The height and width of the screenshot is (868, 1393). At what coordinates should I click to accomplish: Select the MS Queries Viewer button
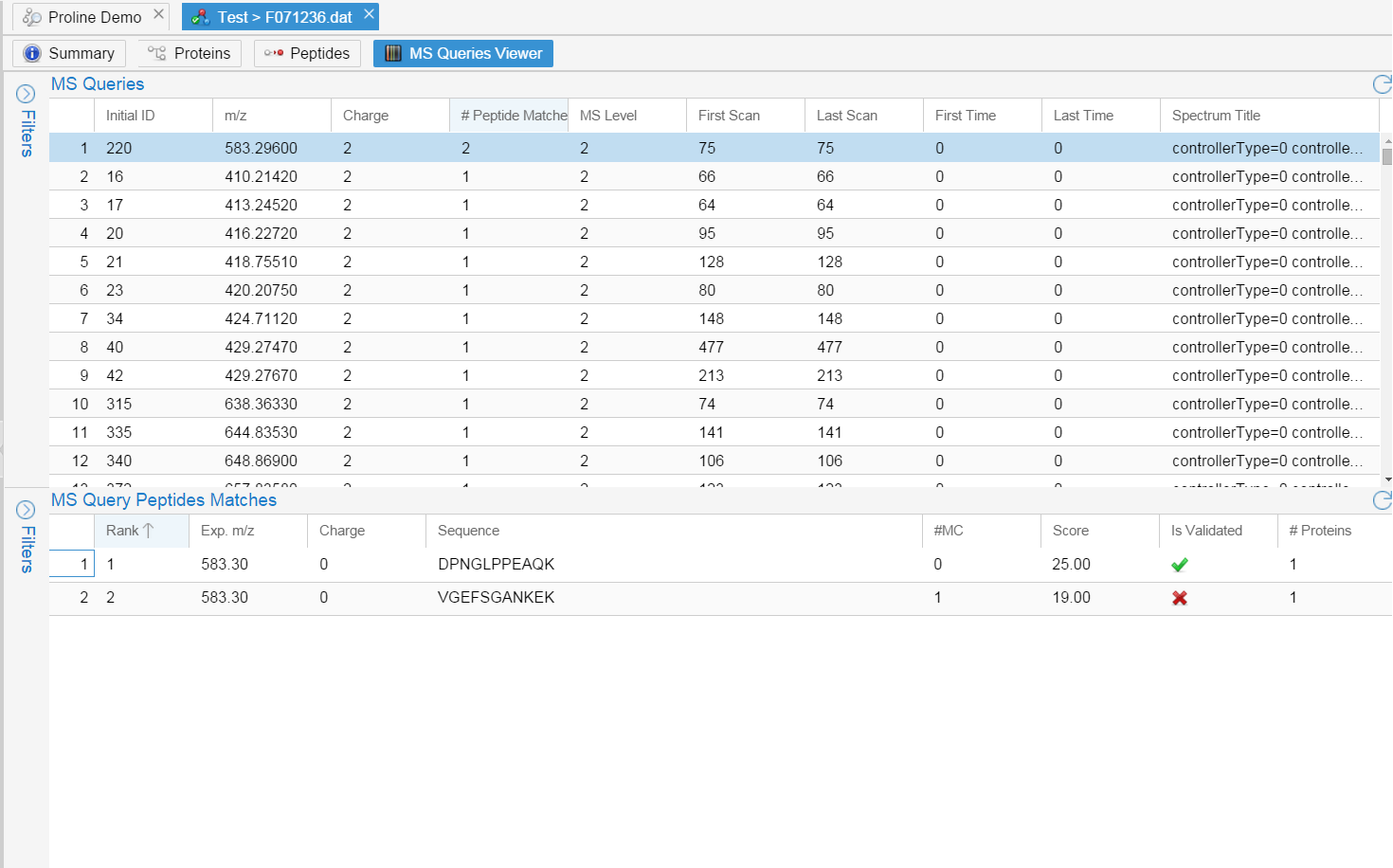(463, 53)
